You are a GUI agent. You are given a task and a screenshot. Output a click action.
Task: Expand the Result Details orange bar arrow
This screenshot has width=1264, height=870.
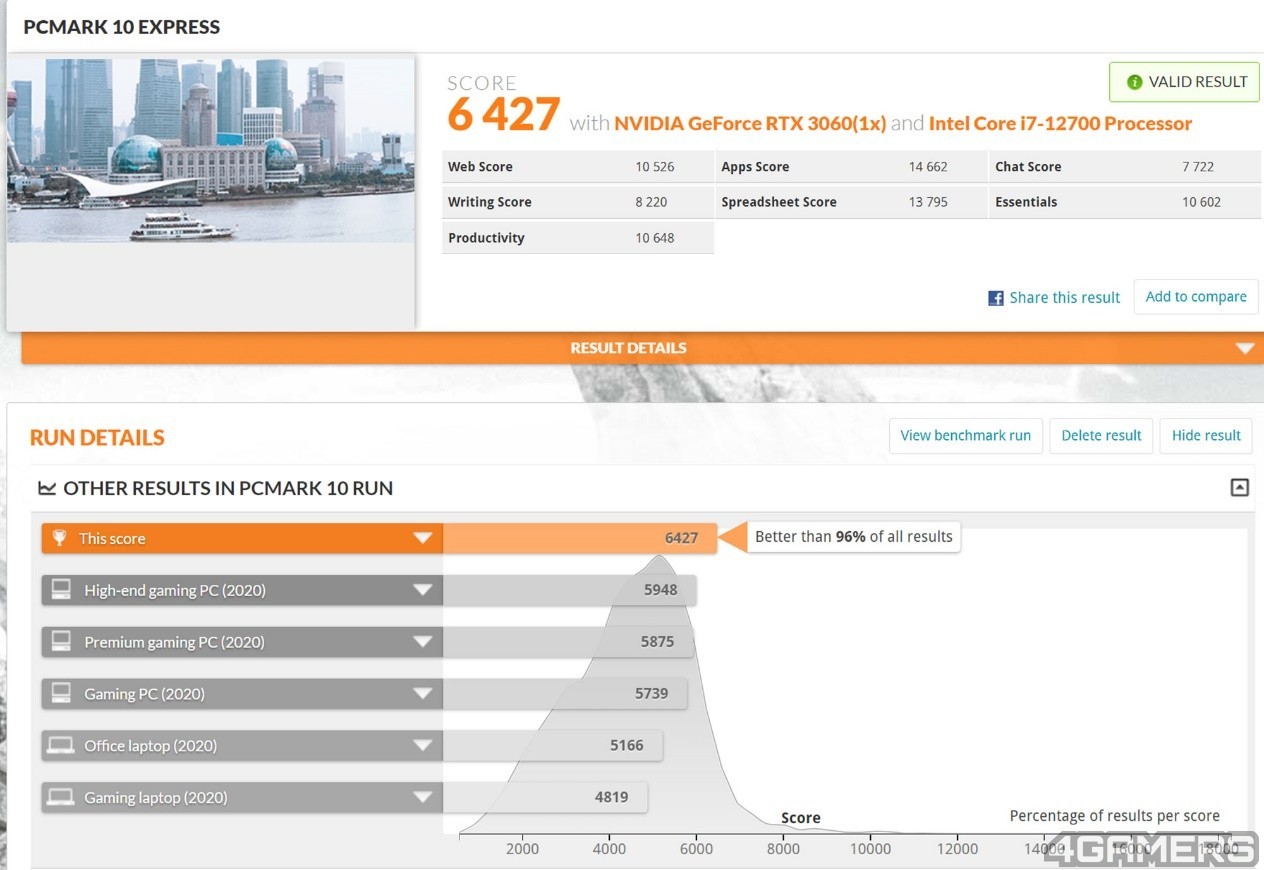point(1245,349)
